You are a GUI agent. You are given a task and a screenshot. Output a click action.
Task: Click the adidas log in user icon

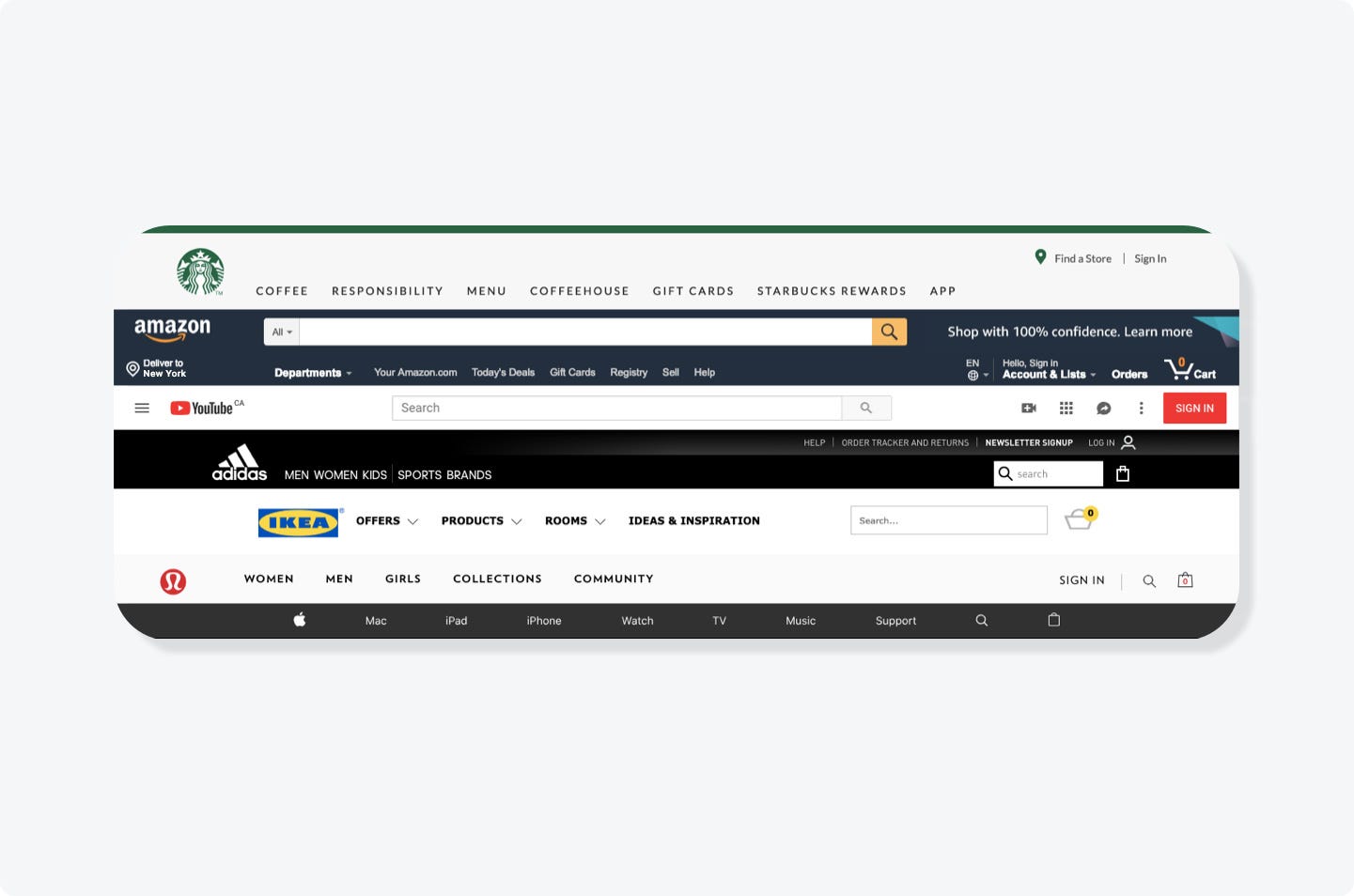(x=1128, y=442)
